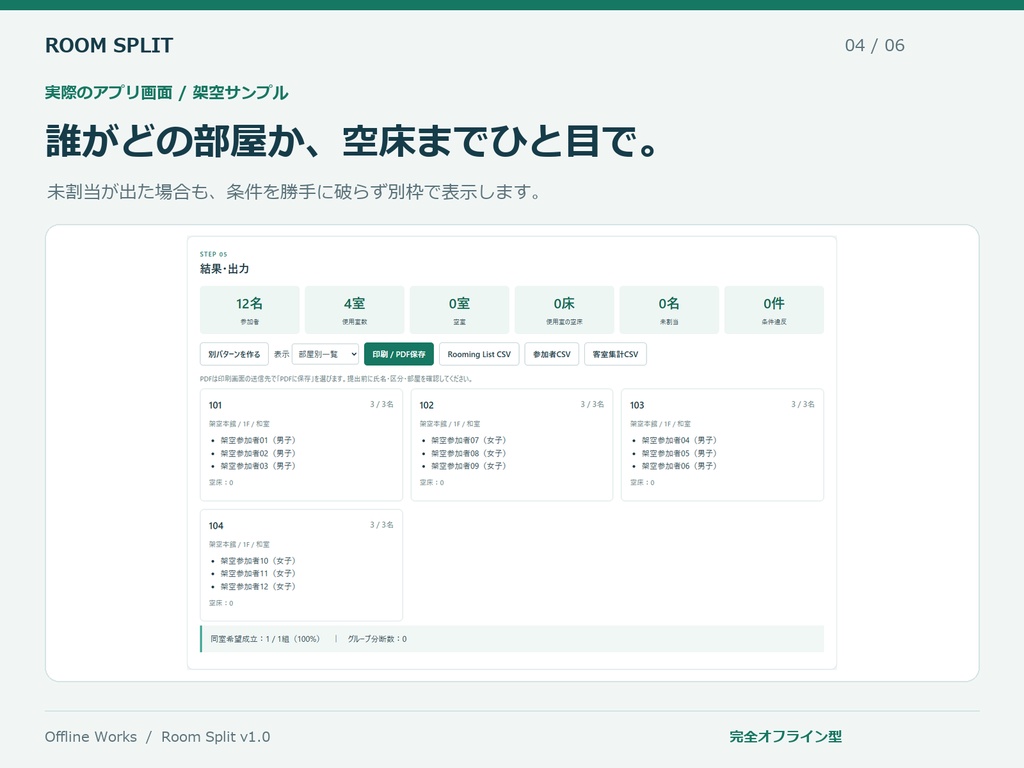The height and width of the screenshot is (768, 1024).
Task: Select participant 架空参加者07（女子）
Action: (469, 440)
